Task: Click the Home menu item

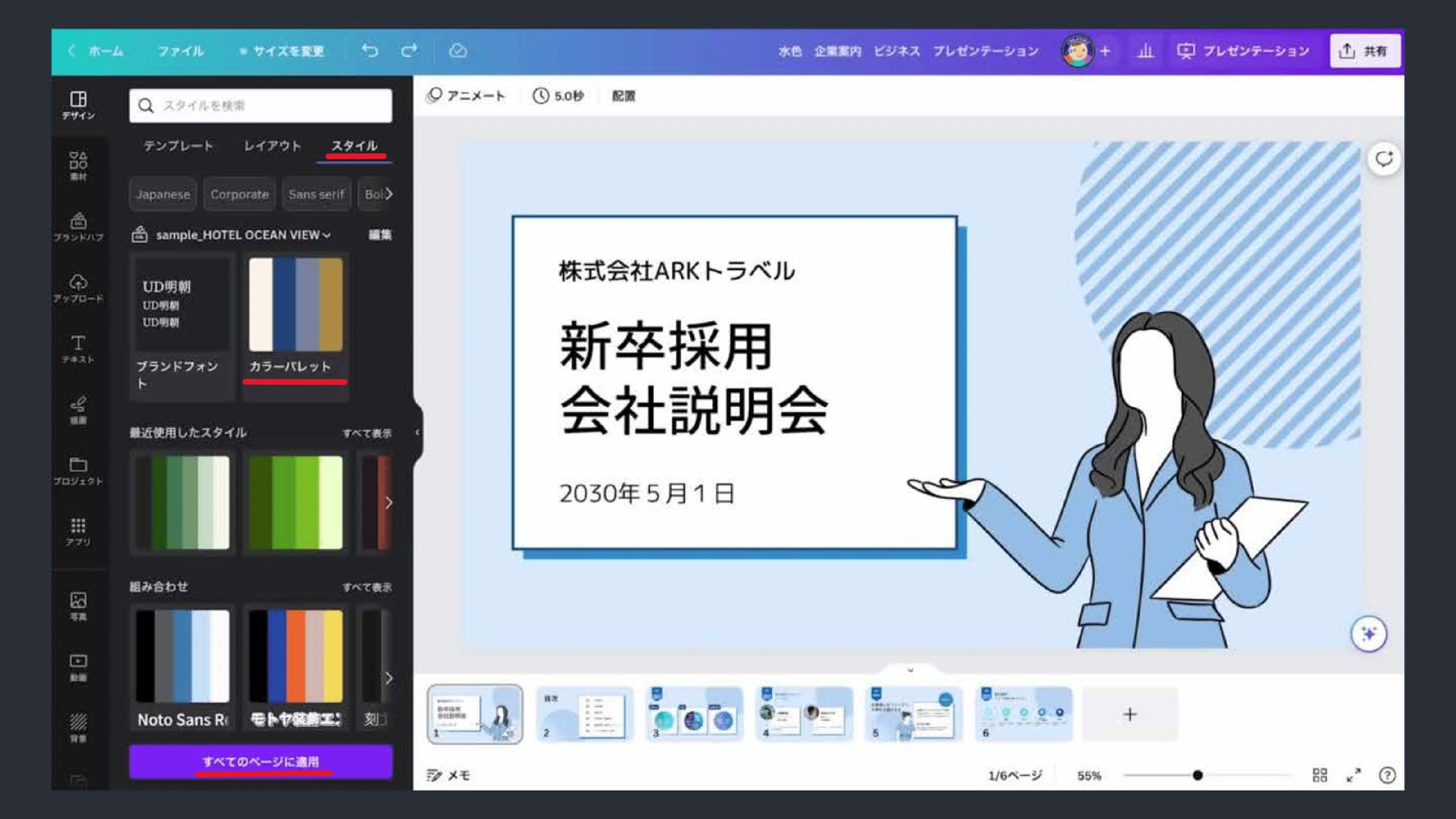Action: 106,51
